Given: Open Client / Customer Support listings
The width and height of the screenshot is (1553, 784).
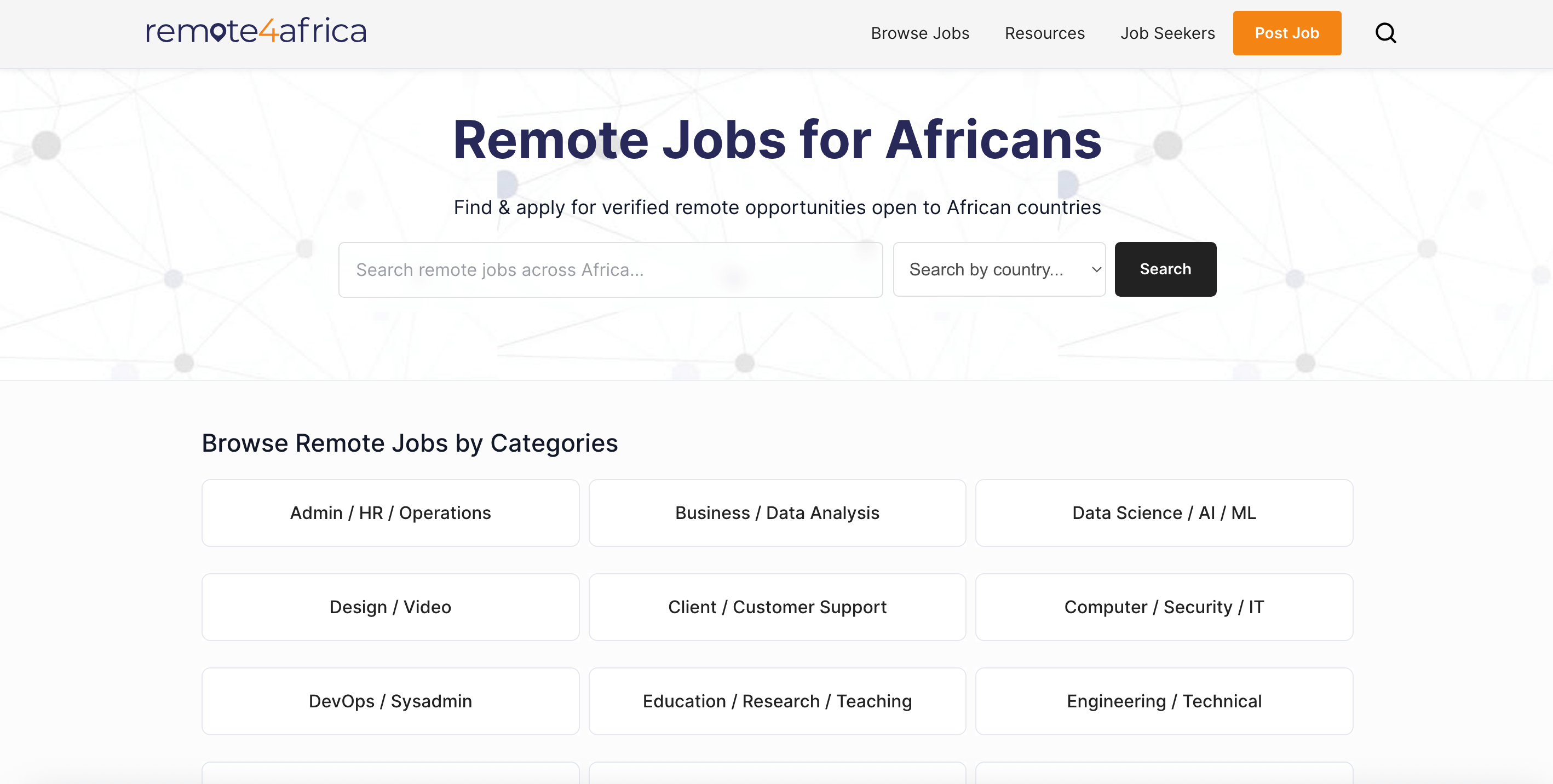Looking at the screenshot, I should tap(777, 607).
